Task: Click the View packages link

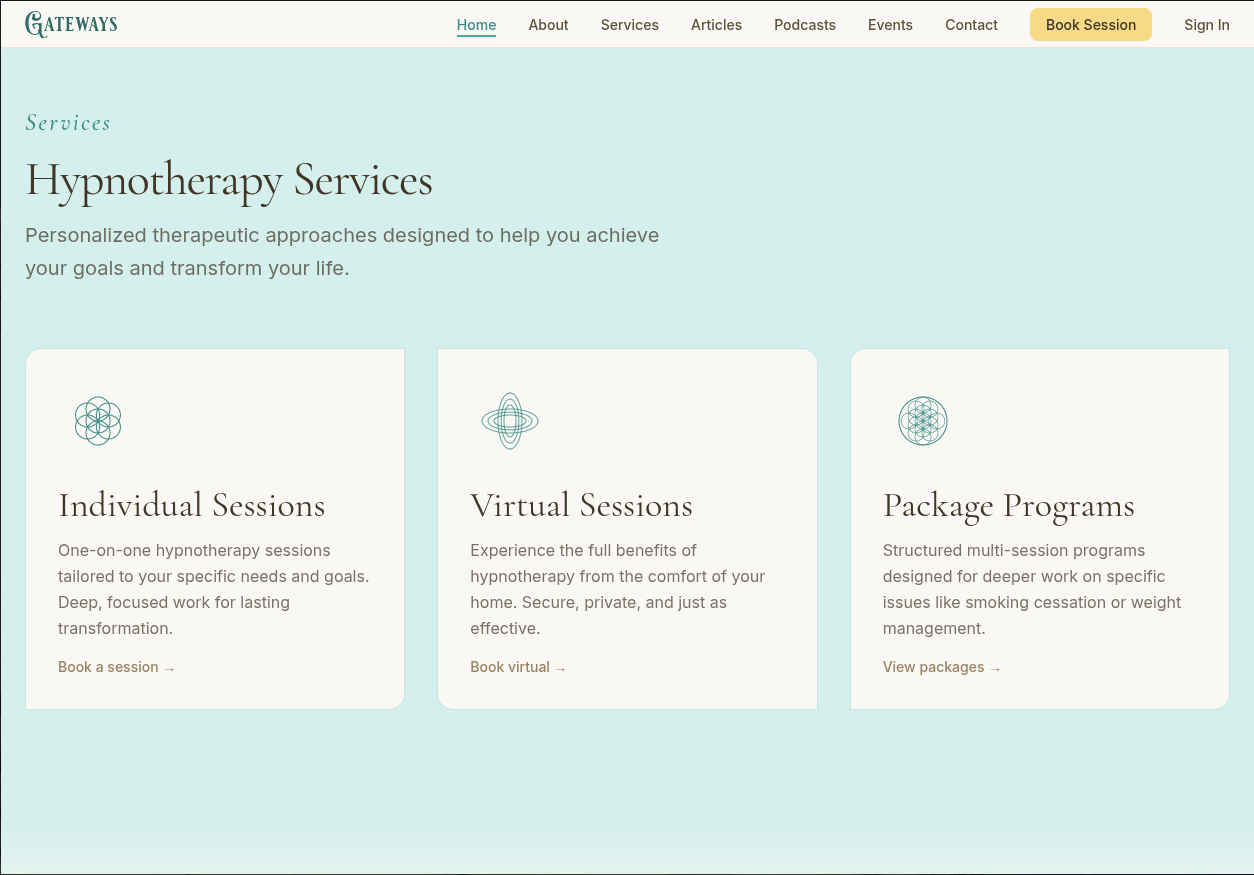Action: coord(942,667)
